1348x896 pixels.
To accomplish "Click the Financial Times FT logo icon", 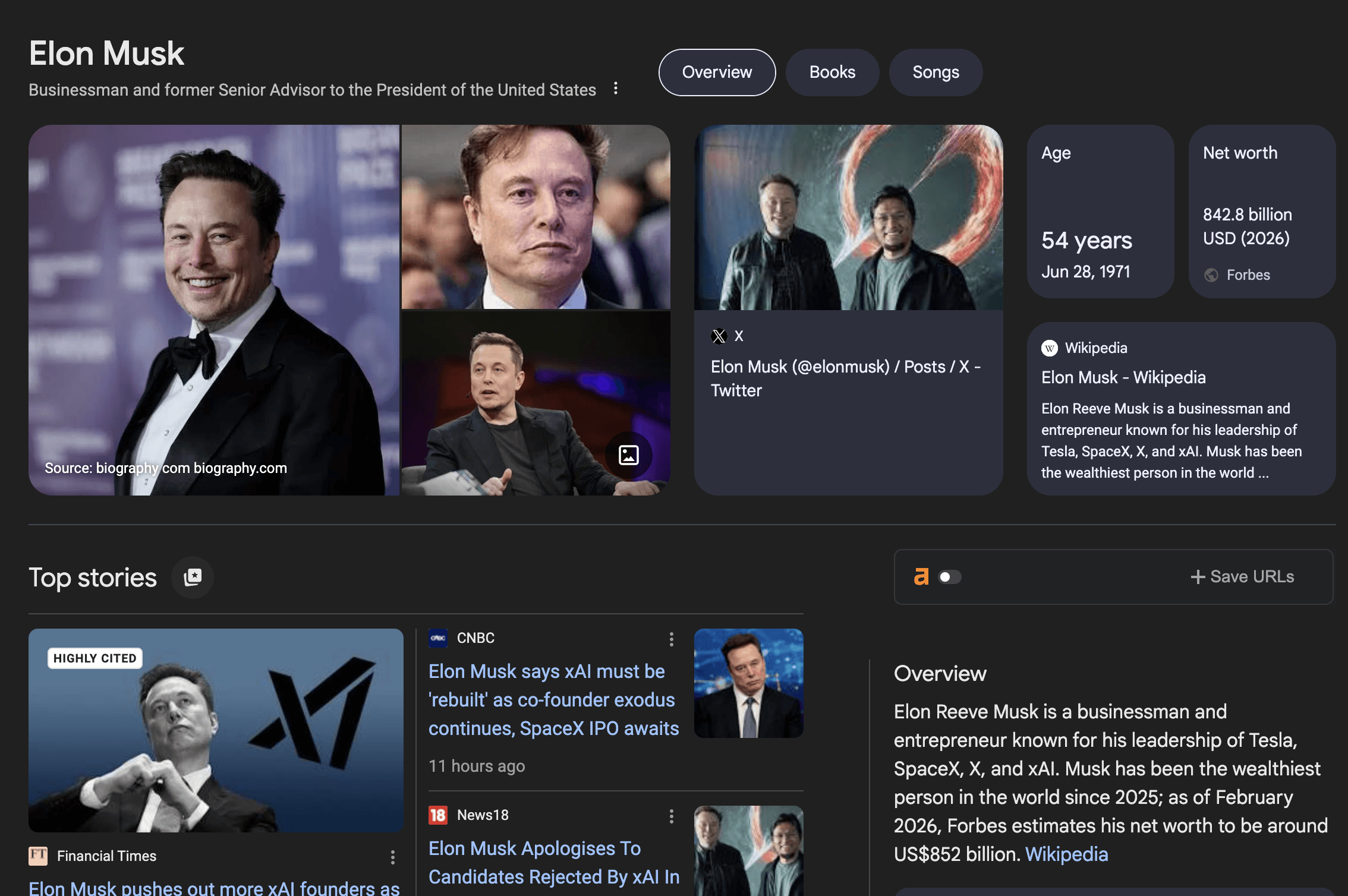I will 38,856.
